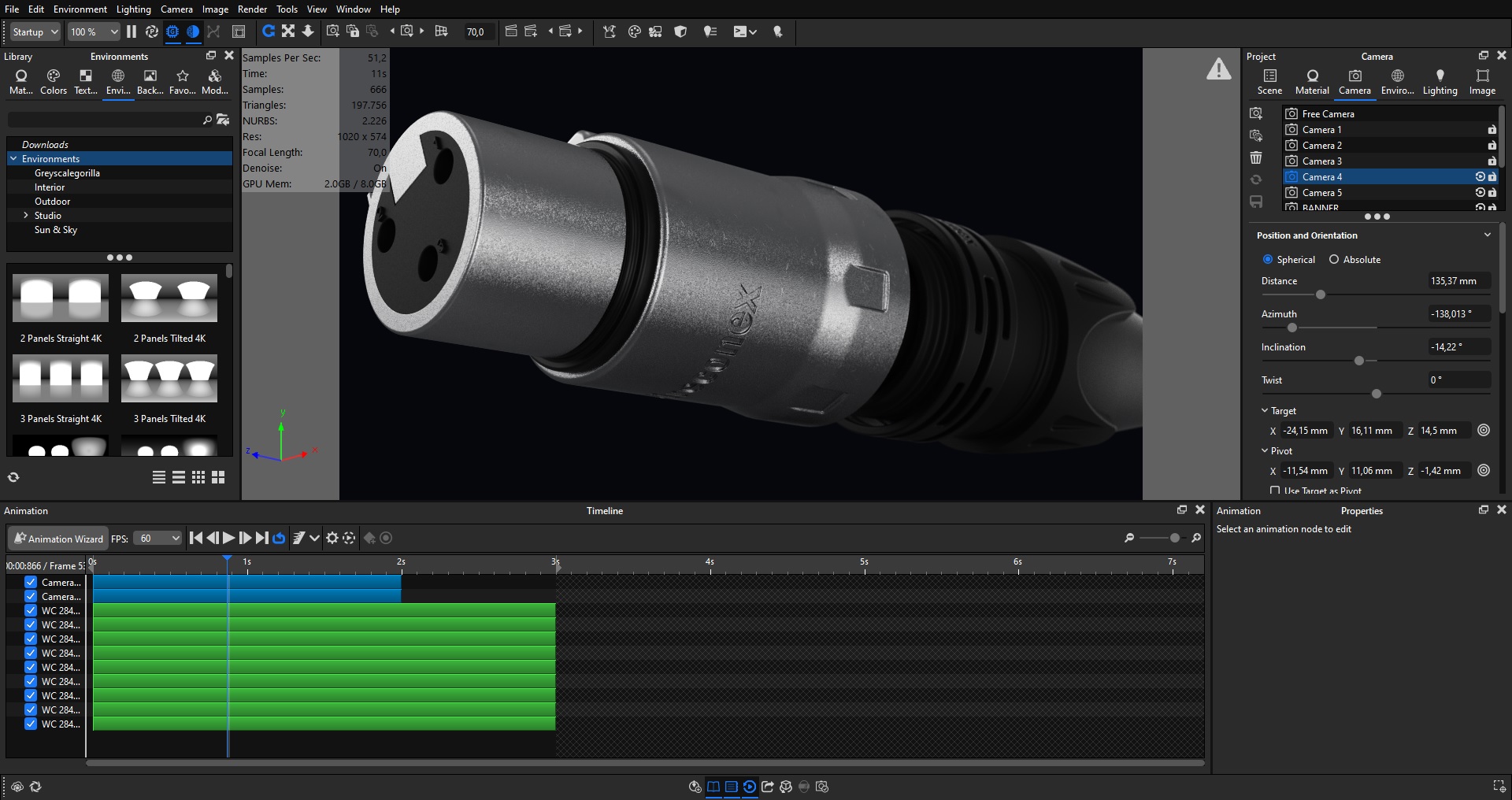
Task: Play the animation in the timeline
Action: 228,538
